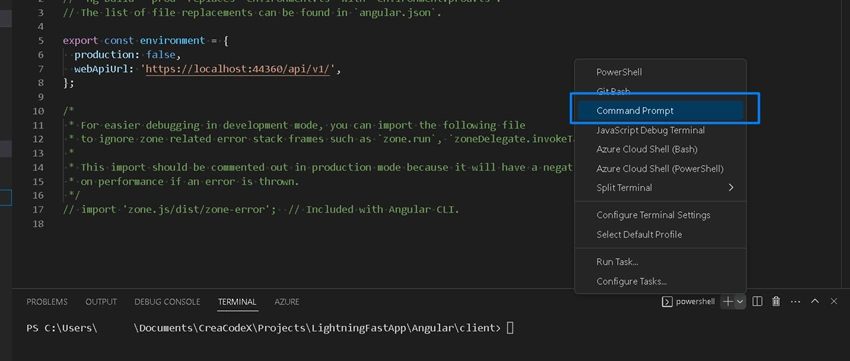This screenshot has width=850, height=361.
Task: Open the DEBUG CONSOLE tab
Action: 167,302
